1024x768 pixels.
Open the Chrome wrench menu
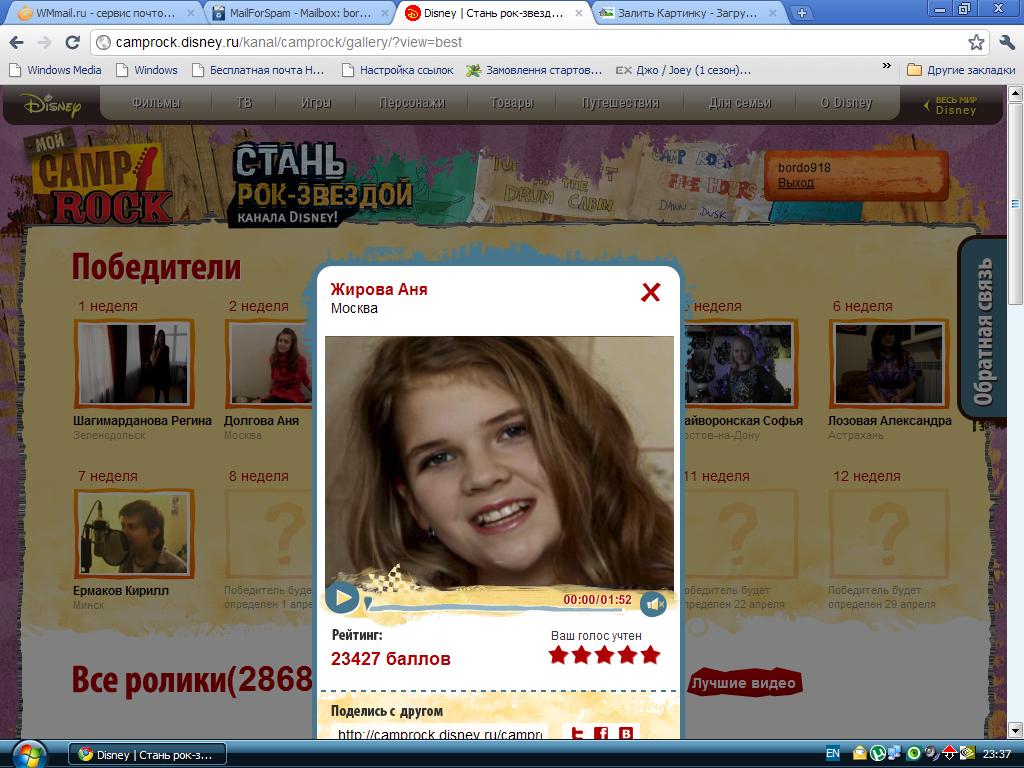(x=1007, y=42)
